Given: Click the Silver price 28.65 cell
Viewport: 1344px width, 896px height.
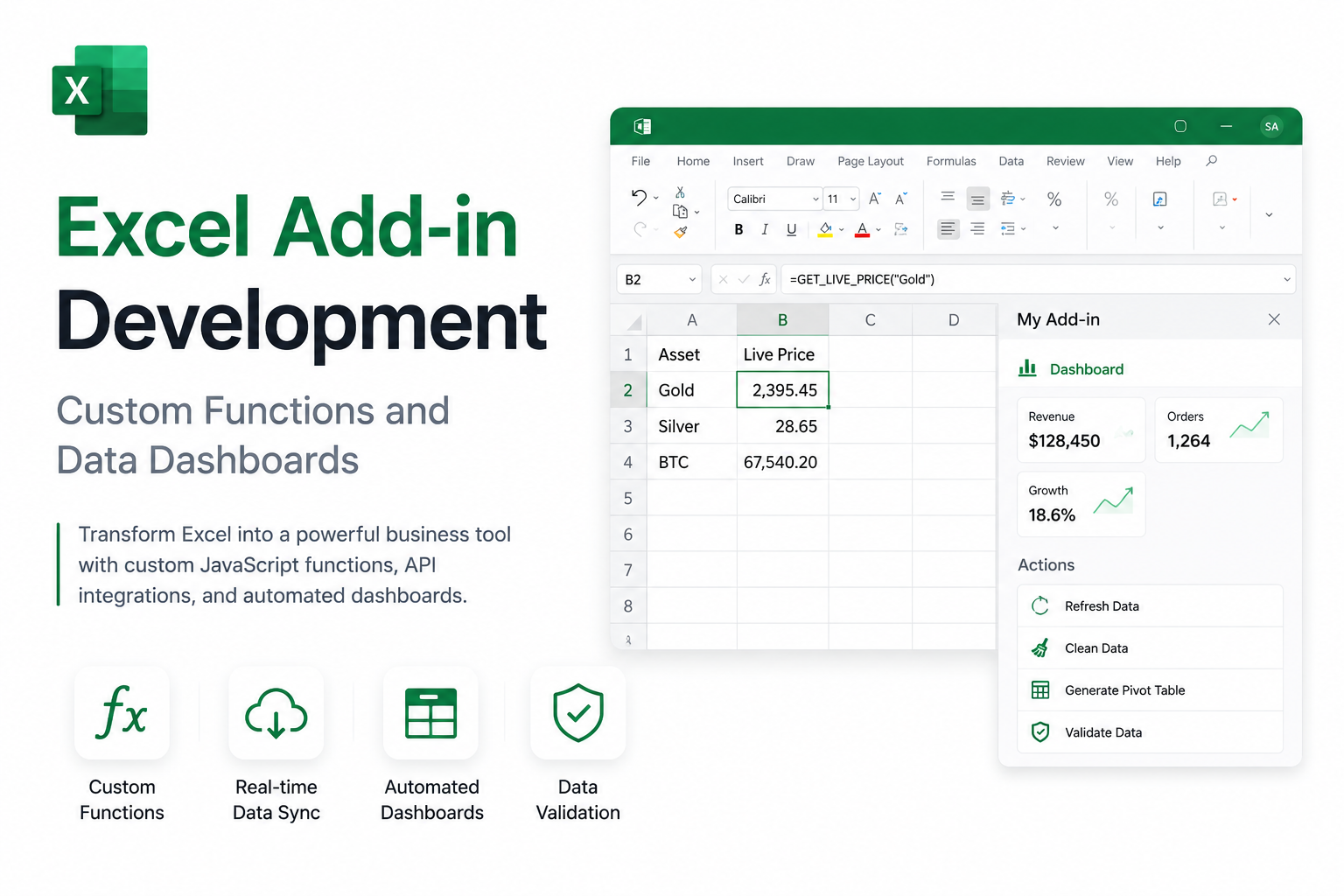Looking at the screenshot, I should tap(782, 426).
